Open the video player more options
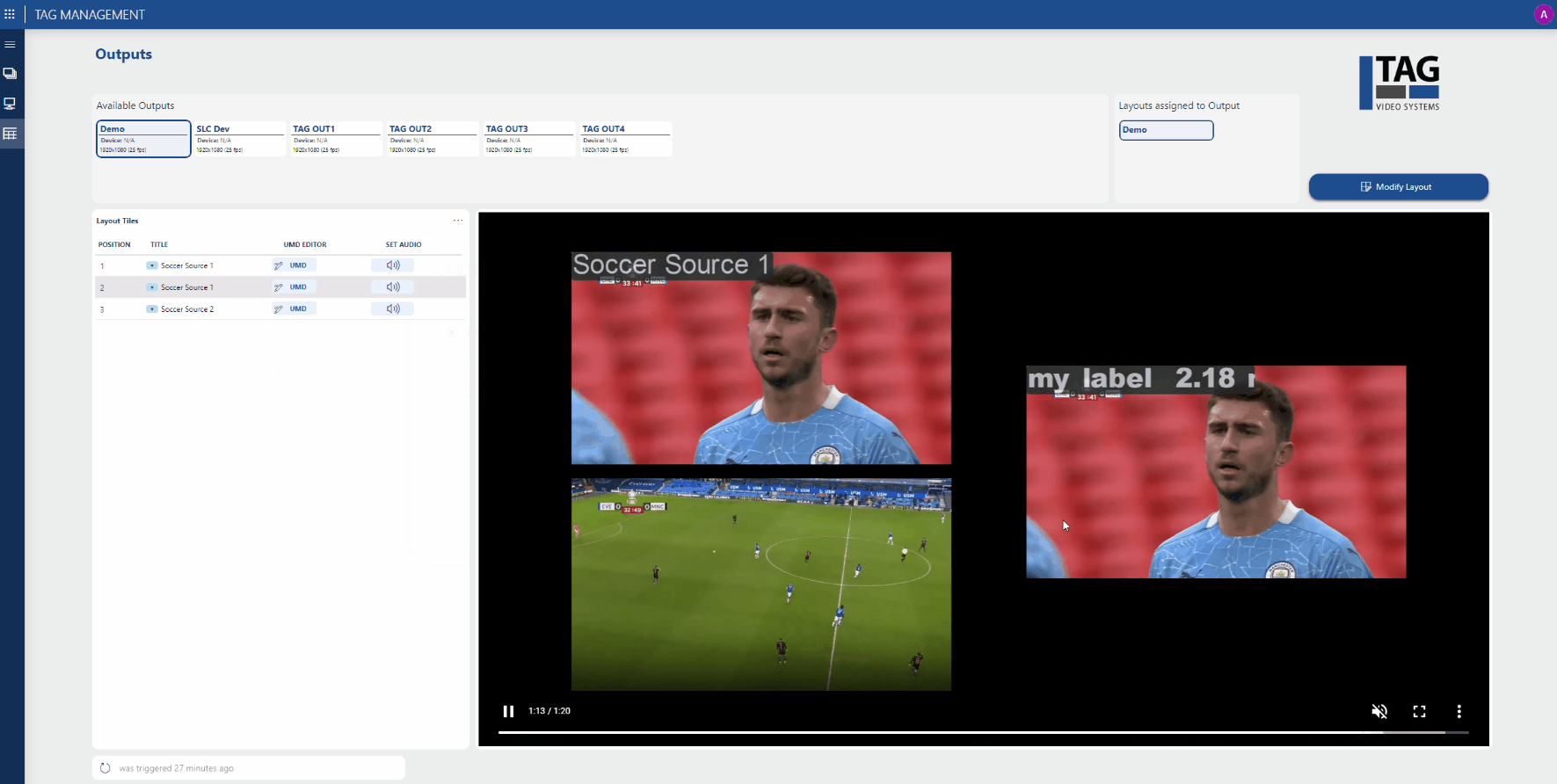The height and width of the screenshot is (784, 1557). click(1459, 711)
